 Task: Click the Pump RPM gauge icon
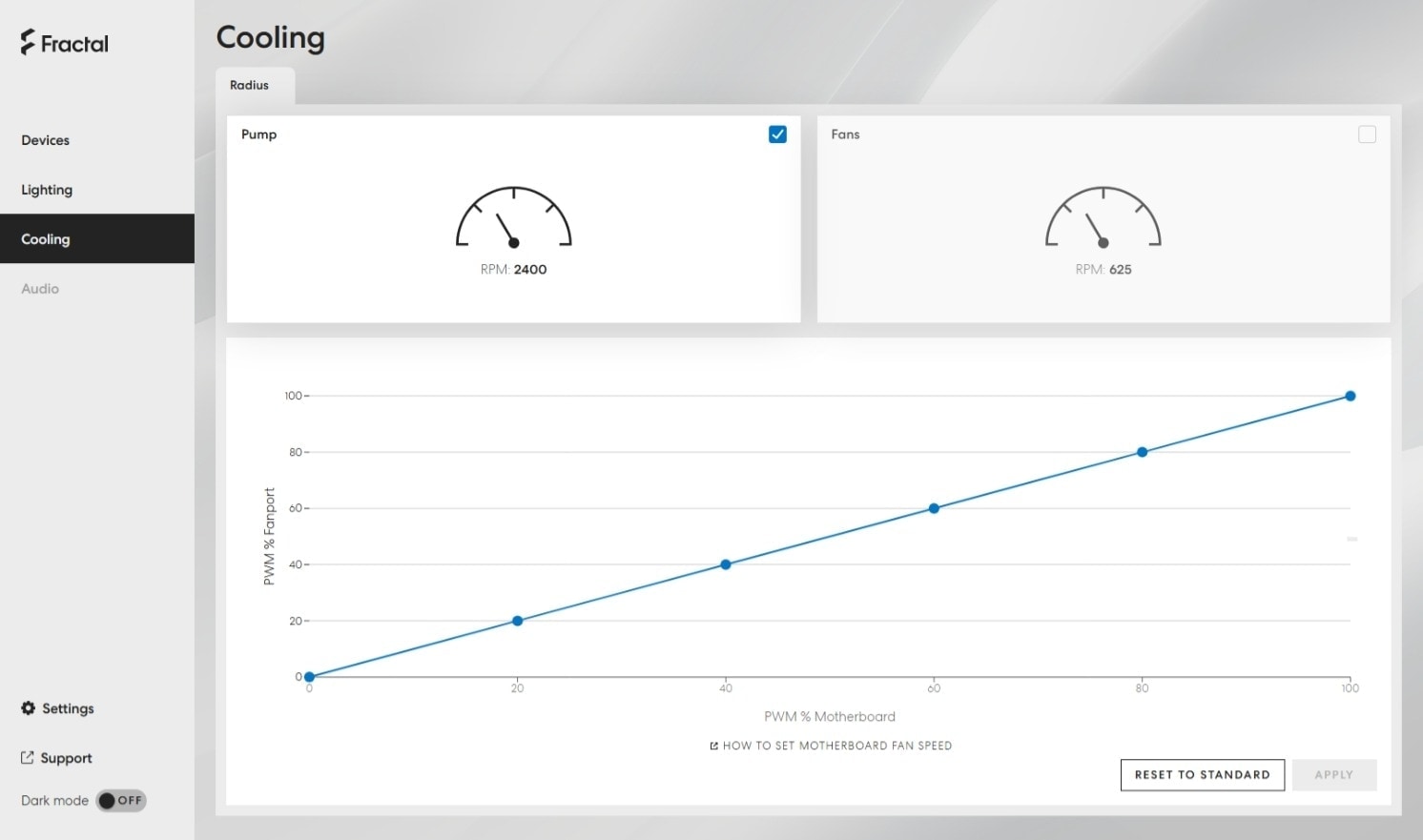(513, 217)
